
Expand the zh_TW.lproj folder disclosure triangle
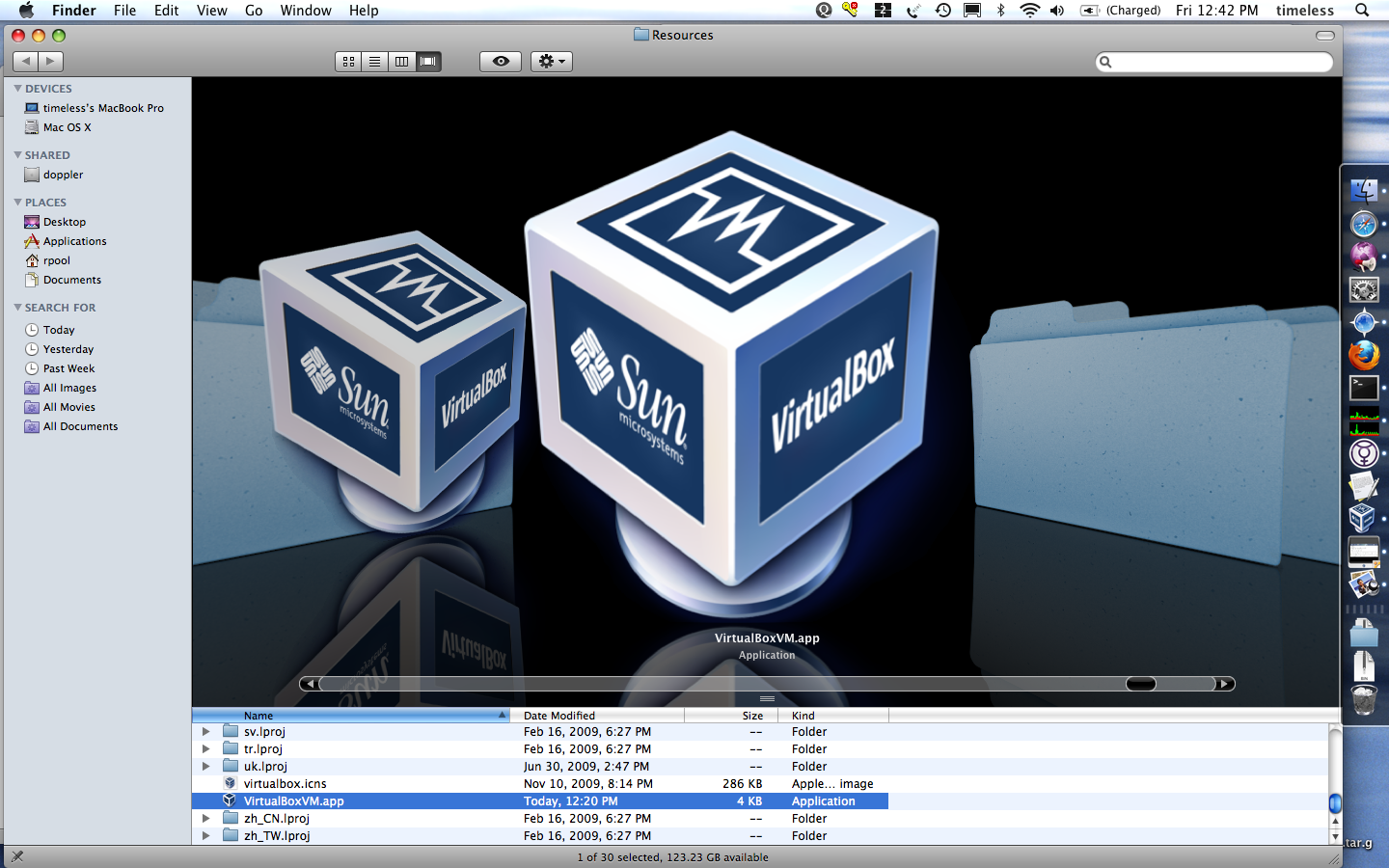(205, 836)
